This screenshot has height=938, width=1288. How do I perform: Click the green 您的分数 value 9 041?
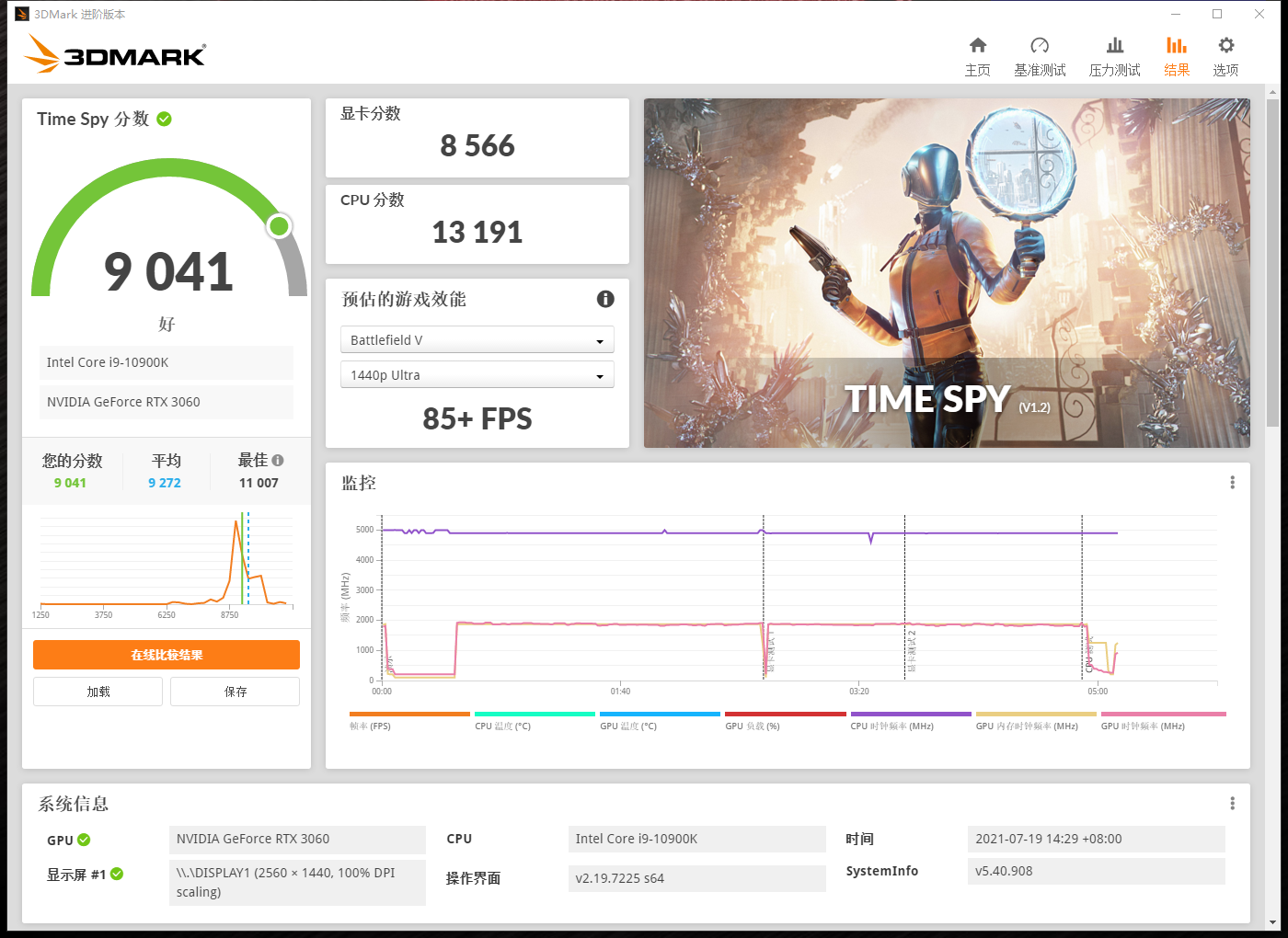pos(70,483)
